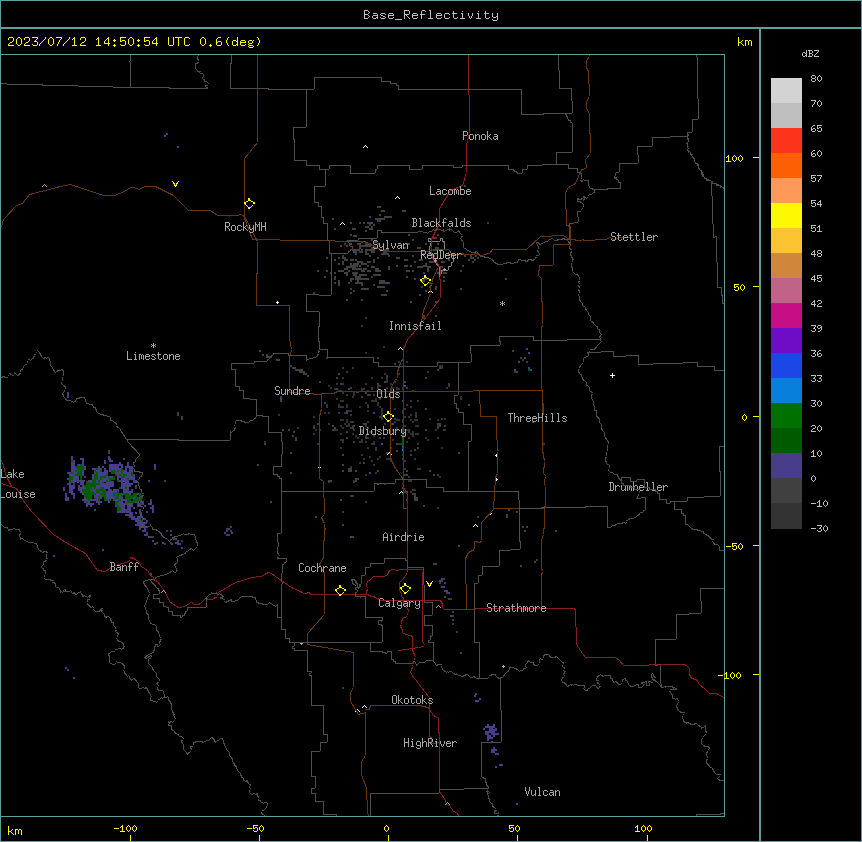This screenshot has height=842, width=862.
Task: Click the yellow diamond marker above RockyMH
Action: 250,204
